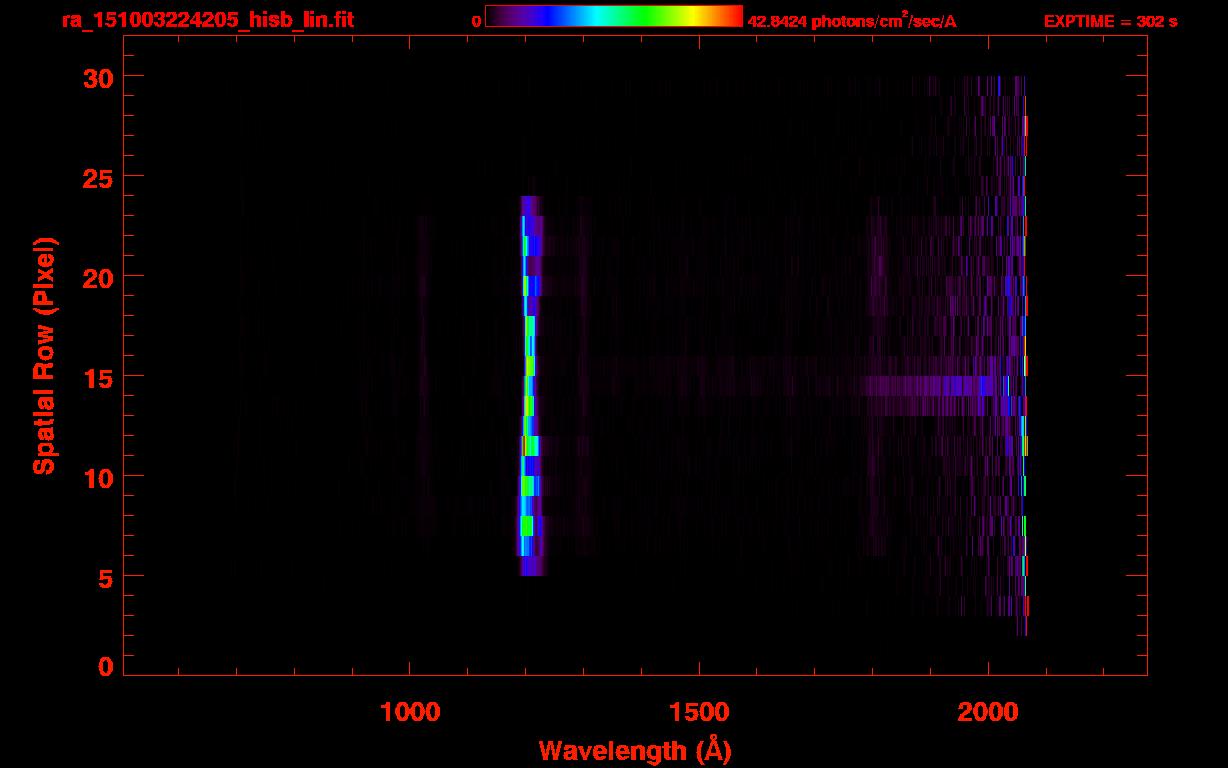Screen dimensions: 1228x768
Task: Click the Spatial Row (Pixel) axis title
Action: click(44, 356)
